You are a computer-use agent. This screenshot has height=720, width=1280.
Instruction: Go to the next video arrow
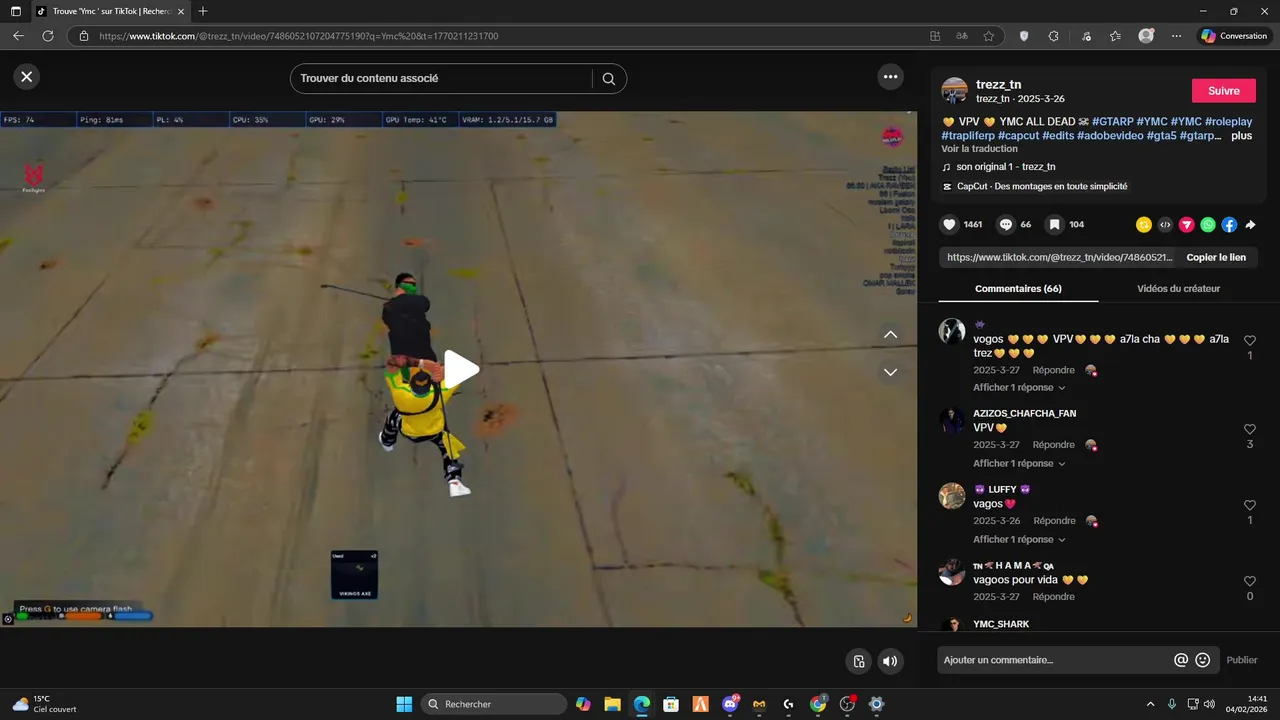890,372
